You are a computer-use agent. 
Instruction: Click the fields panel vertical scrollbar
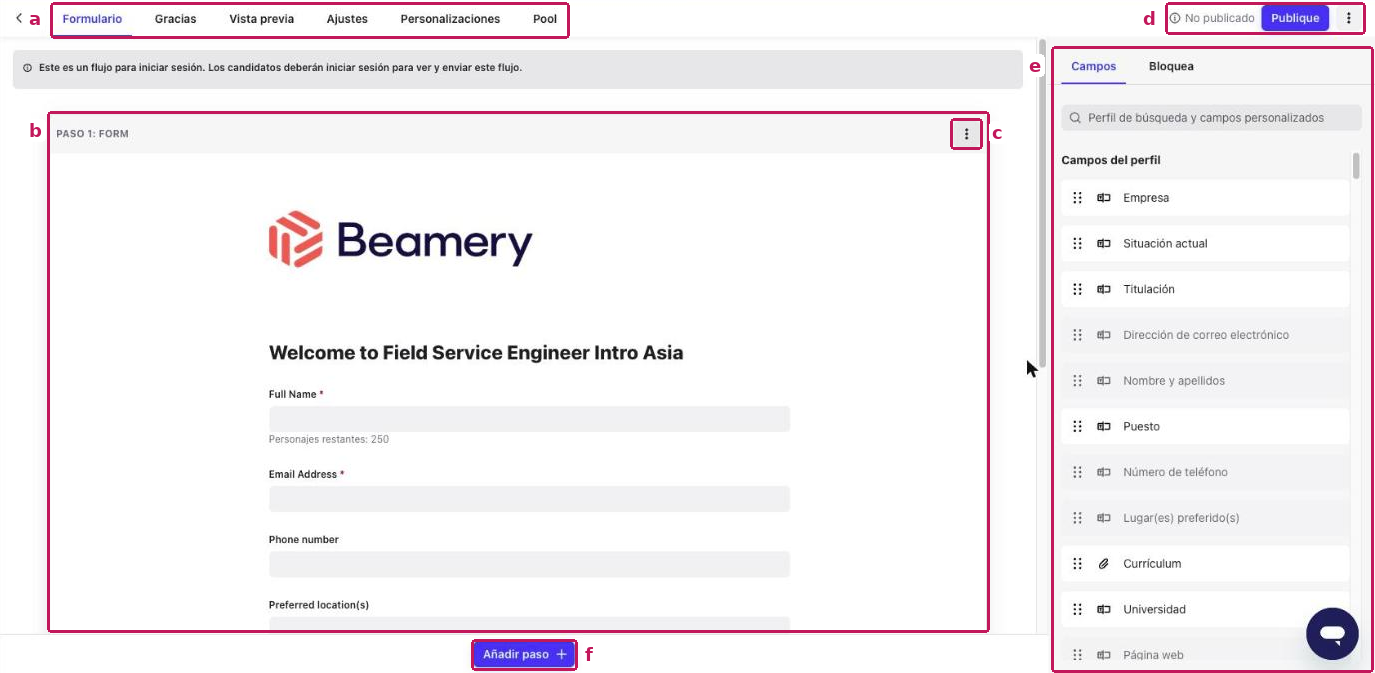pyautogui.click(x=1356, y=165)
